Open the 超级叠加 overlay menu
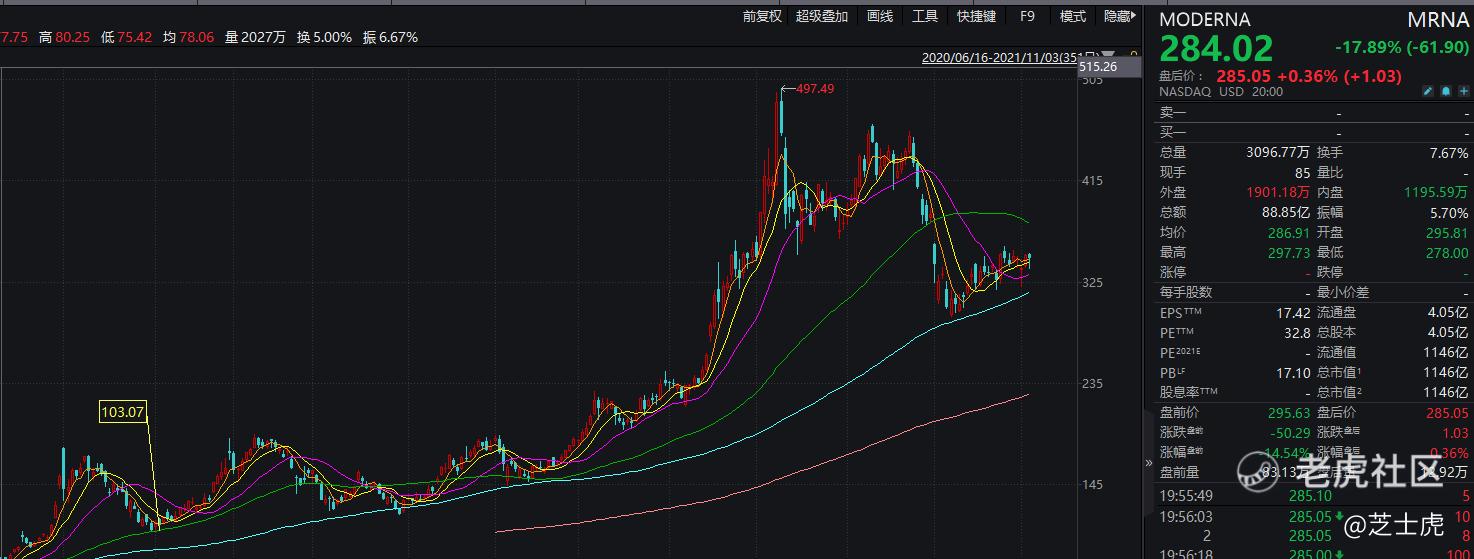The height and width of the screenshot is (559, 1474). [822, 16]
